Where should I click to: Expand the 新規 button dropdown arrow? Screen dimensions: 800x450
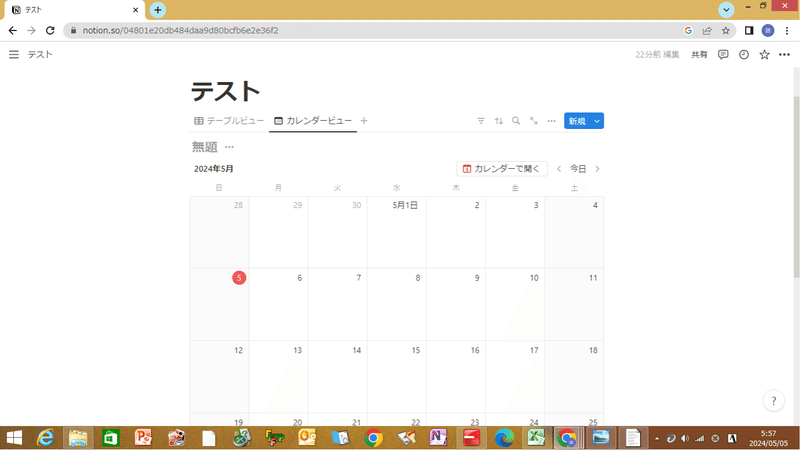click(597, 121)
